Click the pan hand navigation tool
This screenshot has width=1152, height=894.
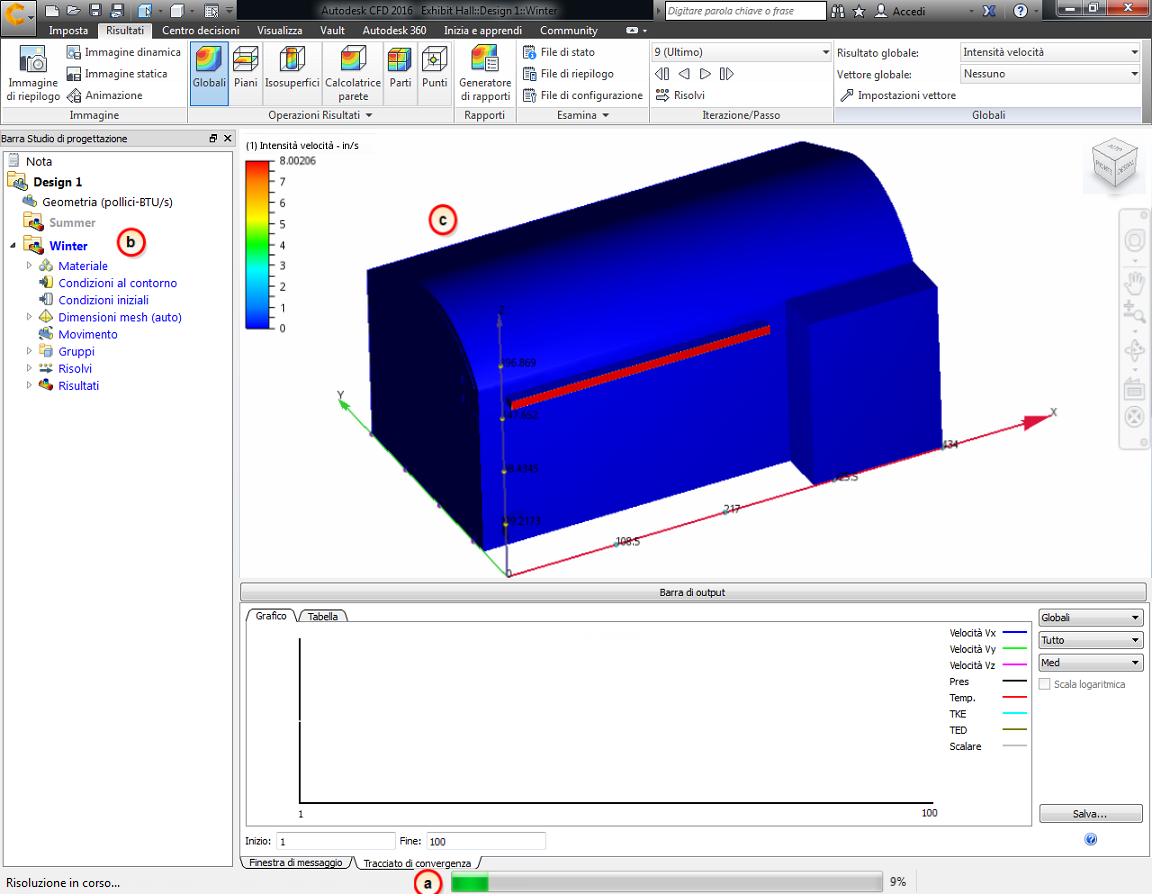tap(1134, 281)
